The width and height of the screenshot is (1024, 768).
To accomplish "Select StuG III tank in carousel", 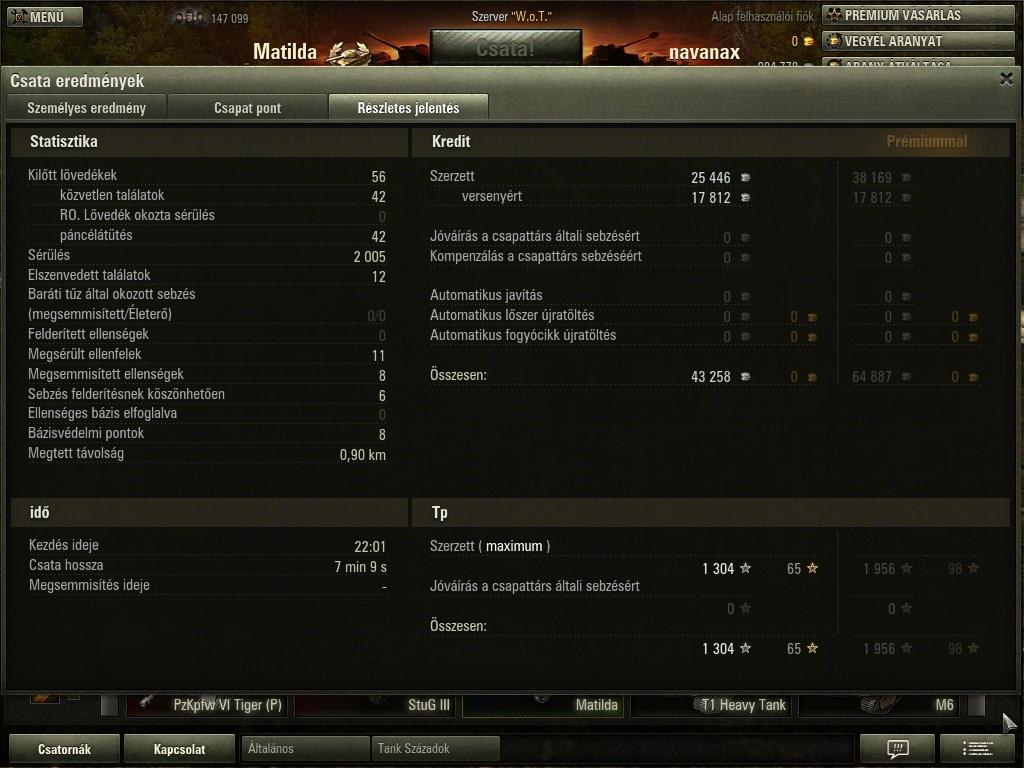I will pos(376,705).
